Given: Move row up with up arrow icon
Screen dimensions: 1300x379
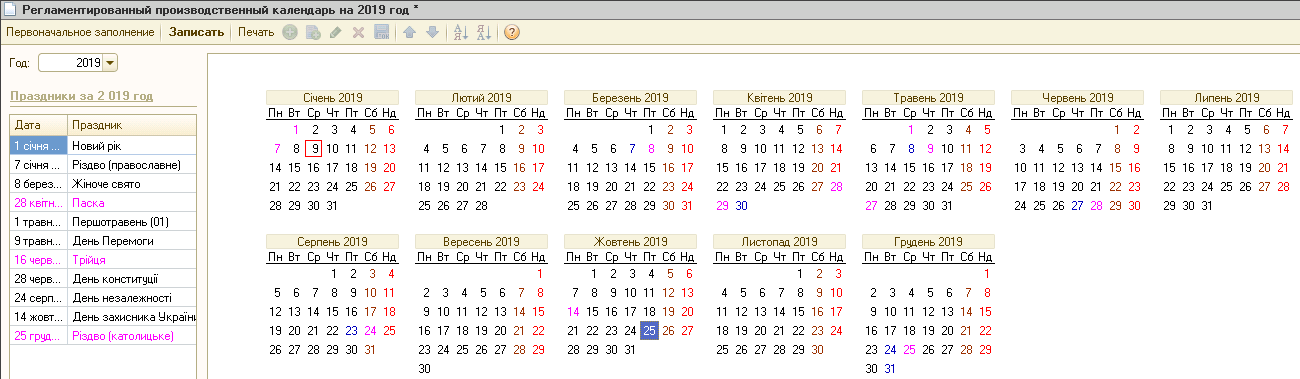Looking at the screenshot, I should 409,32.
